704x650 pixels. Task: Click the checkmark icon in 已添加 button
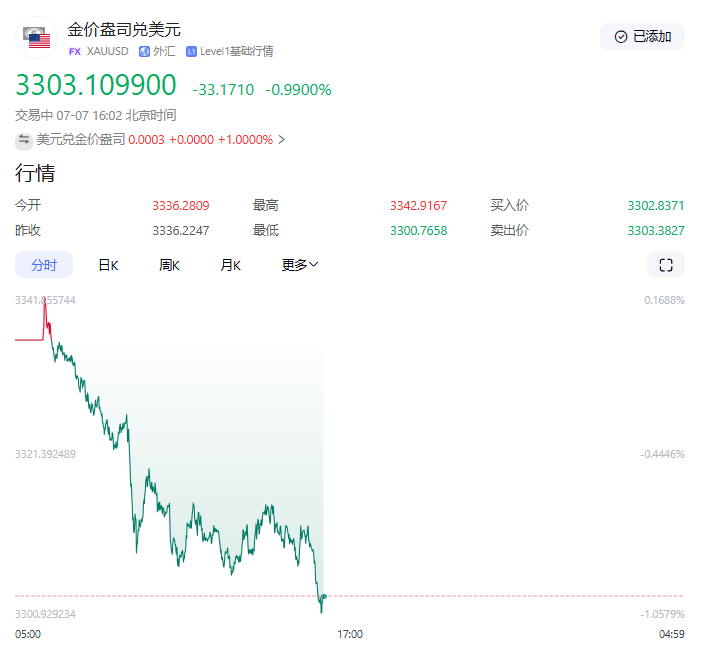tap(621, 37)
